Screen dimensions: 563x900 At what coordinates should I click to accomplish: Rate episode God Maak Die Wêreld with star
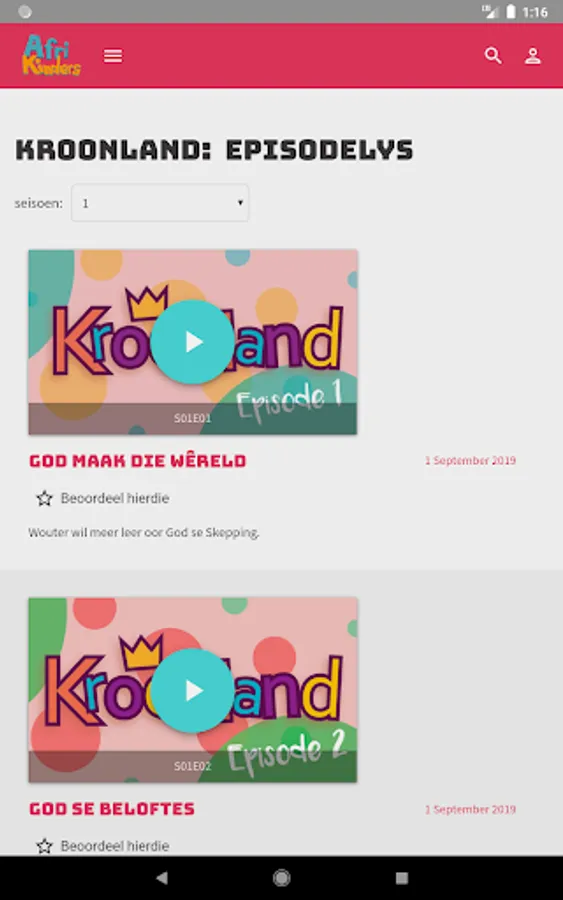44,498
